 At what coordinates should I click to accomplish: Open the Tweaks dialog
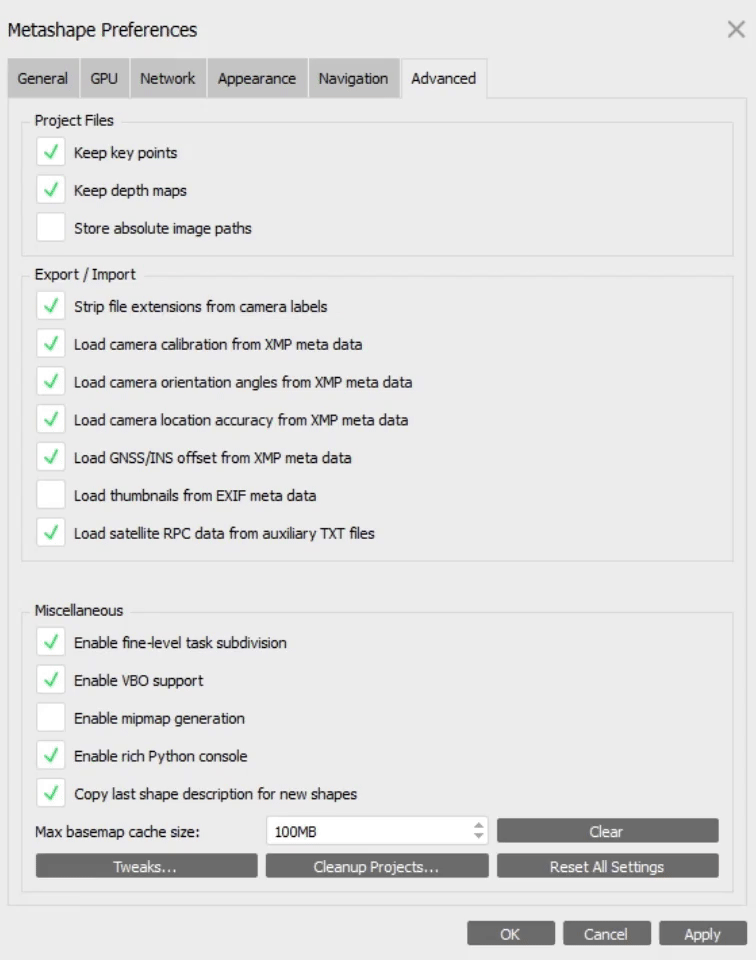point(146,867)
